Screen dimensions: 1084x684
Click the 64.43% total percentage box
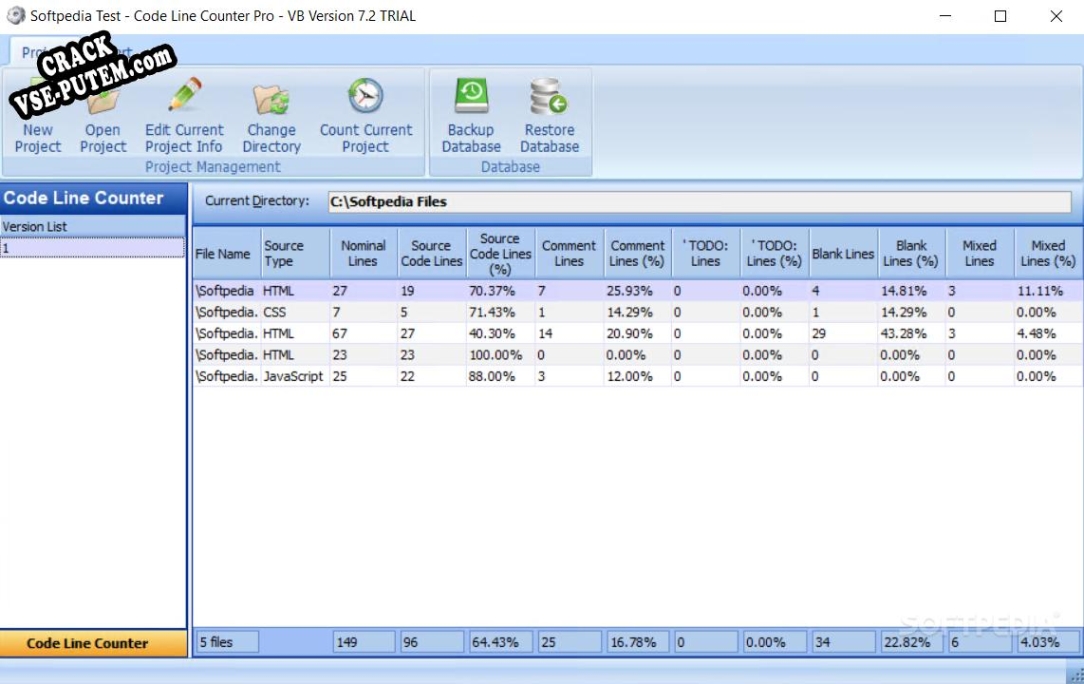point(501,642)
